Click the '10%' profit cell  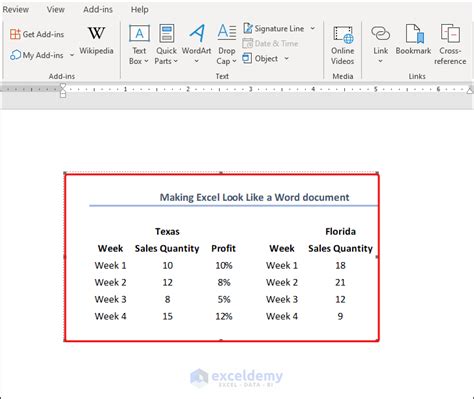tap(224, 265)
